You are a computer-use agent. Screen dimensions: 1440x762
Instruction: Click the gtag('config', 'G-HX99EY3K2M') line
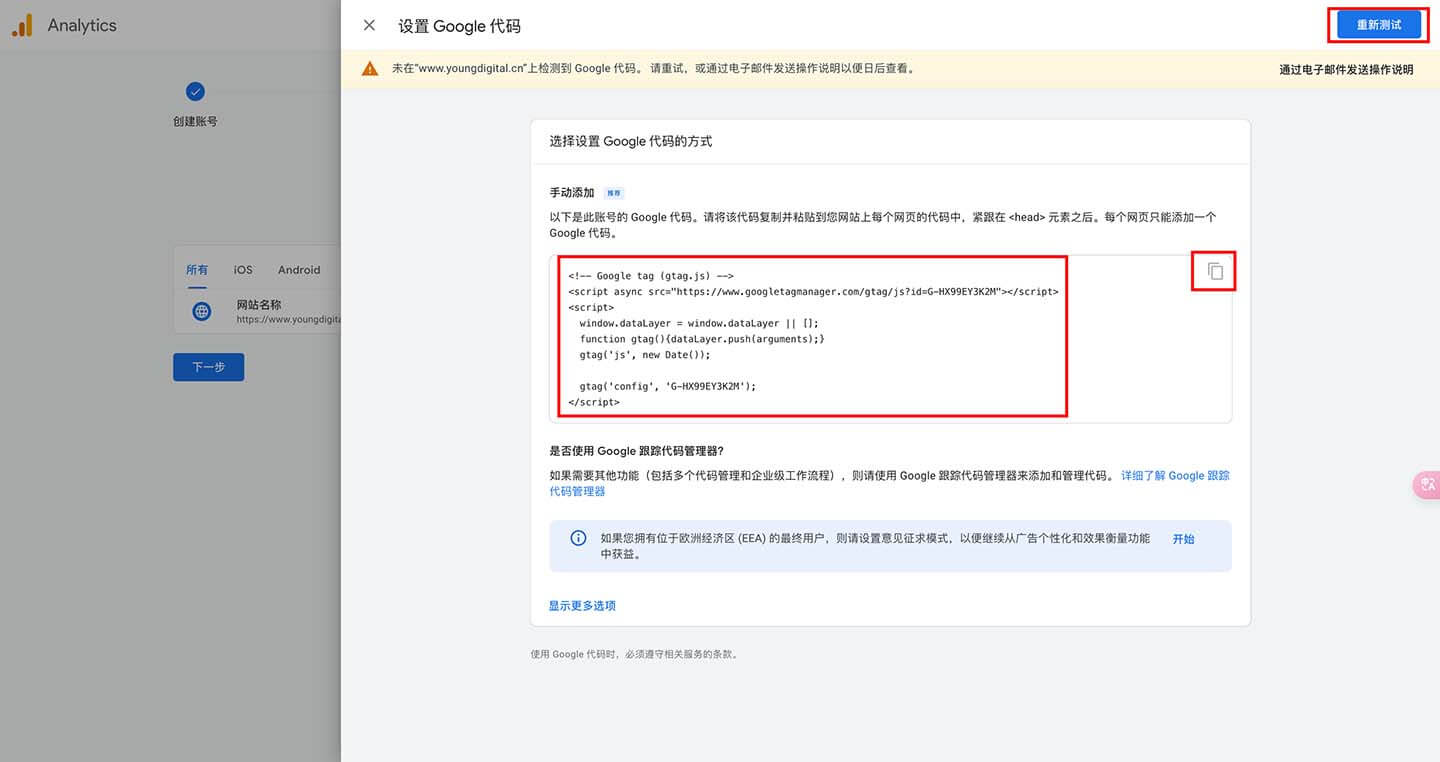tap(668, 386)
